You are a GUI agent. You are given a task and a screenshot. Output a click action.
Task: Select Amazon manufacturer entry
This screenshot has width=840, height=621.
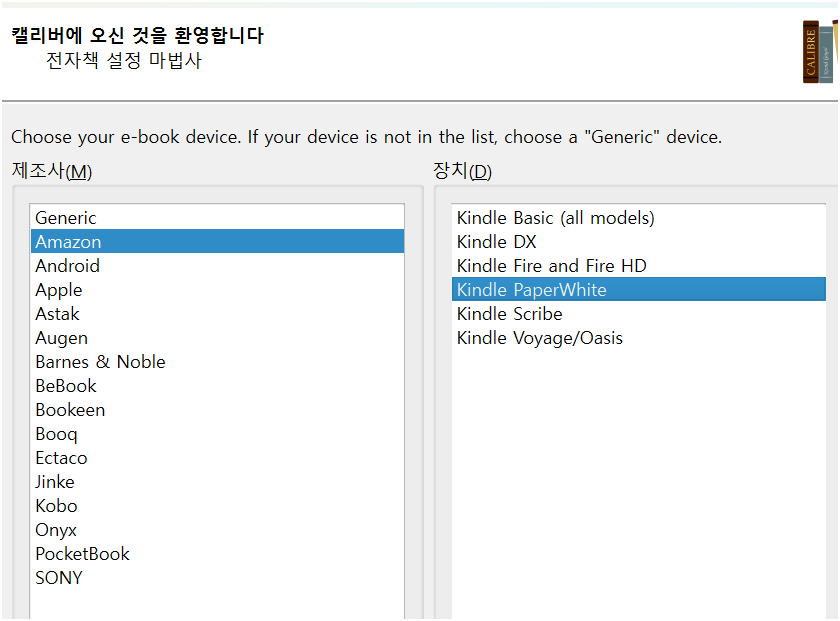[x=217, y=242]
